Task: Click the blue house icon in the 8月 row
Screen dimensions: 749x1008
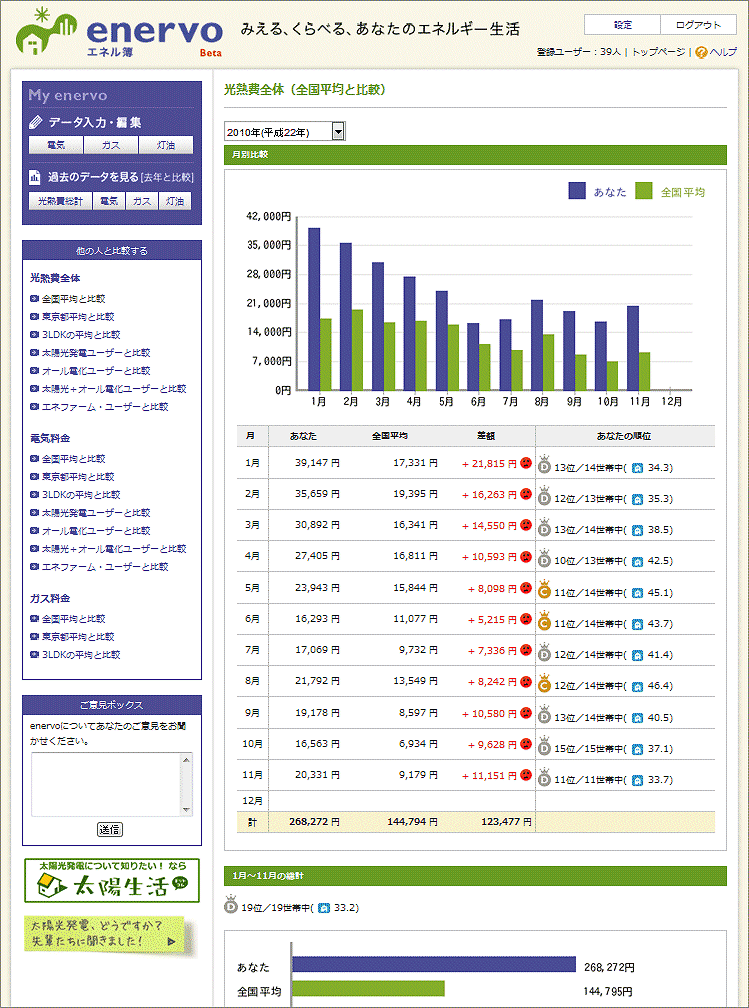Action: pyautogui.click(x=636, y=686)
